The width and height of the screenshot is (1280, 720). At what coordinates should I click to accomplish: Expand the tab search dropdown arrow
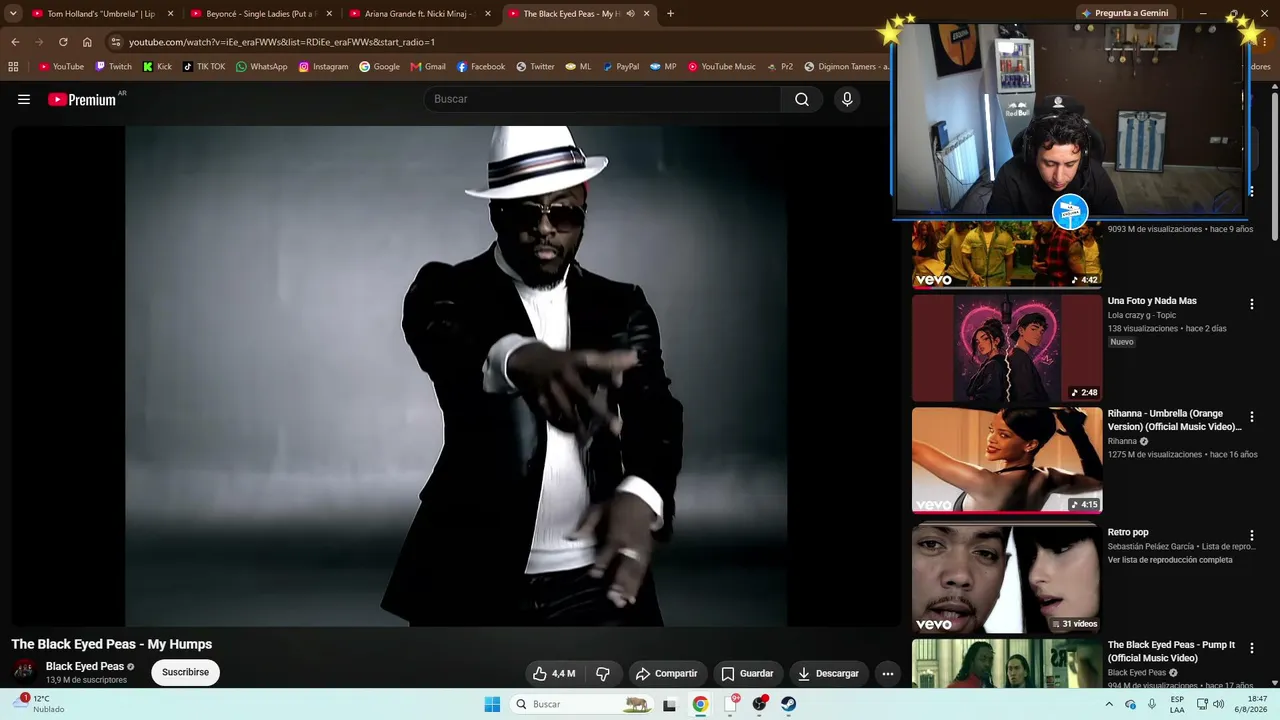click(x=13, y=14)
